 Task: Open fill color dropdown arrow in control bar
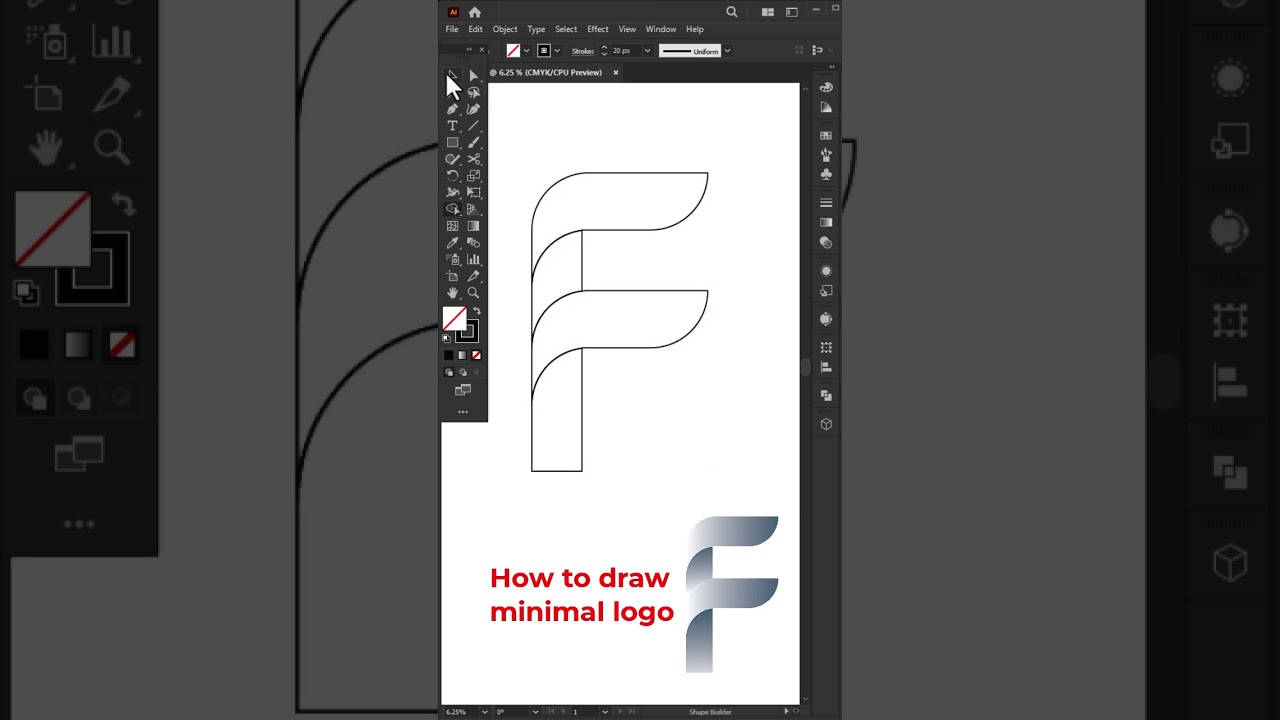coord(529,51)
